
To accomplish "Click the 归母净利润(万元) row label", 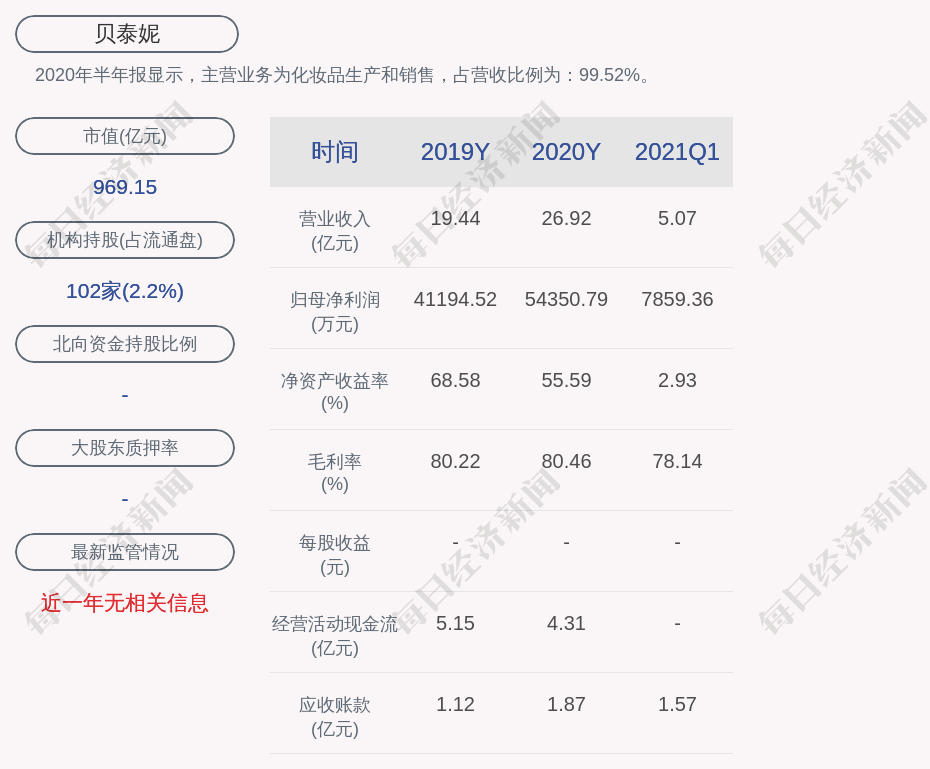I will point(335,312).
